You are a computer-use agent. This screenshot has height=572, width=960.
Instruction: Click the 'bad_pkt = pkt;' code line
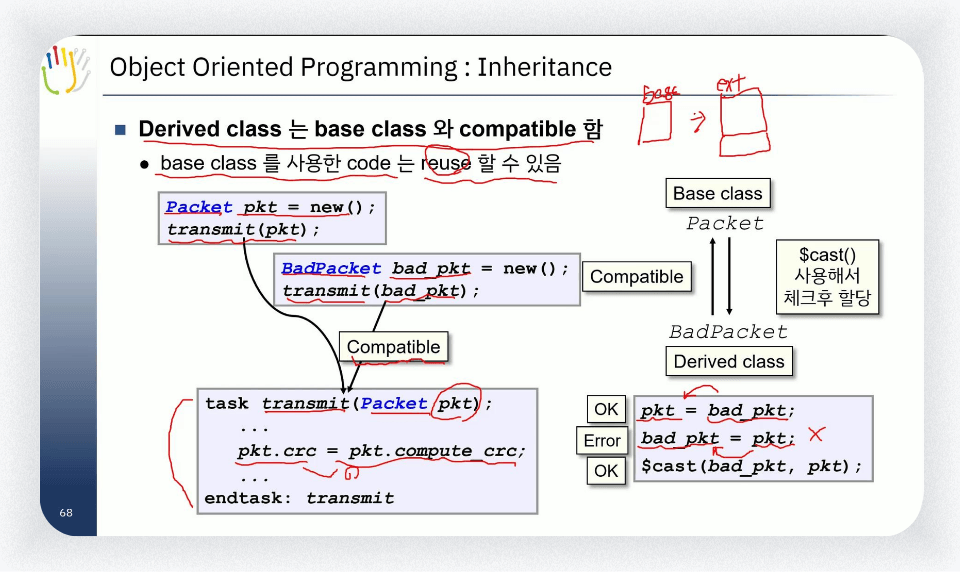[718, 438]
